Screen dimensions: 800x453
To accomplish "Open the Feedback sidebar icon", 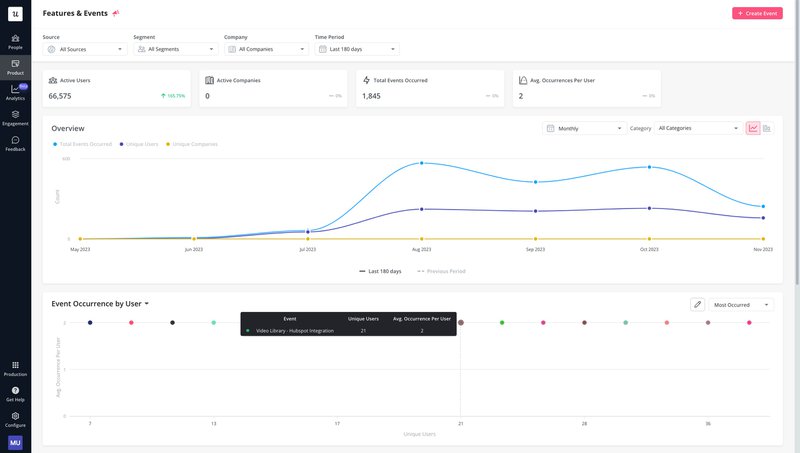I will click(x=15, y=143).
